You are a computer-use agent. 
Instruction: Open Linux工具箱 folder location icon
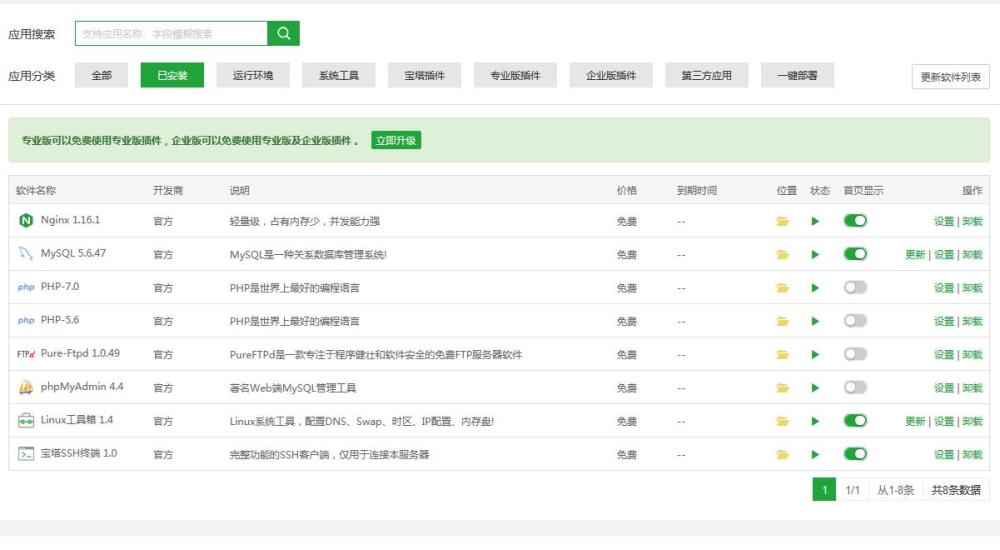click(783, 421)
